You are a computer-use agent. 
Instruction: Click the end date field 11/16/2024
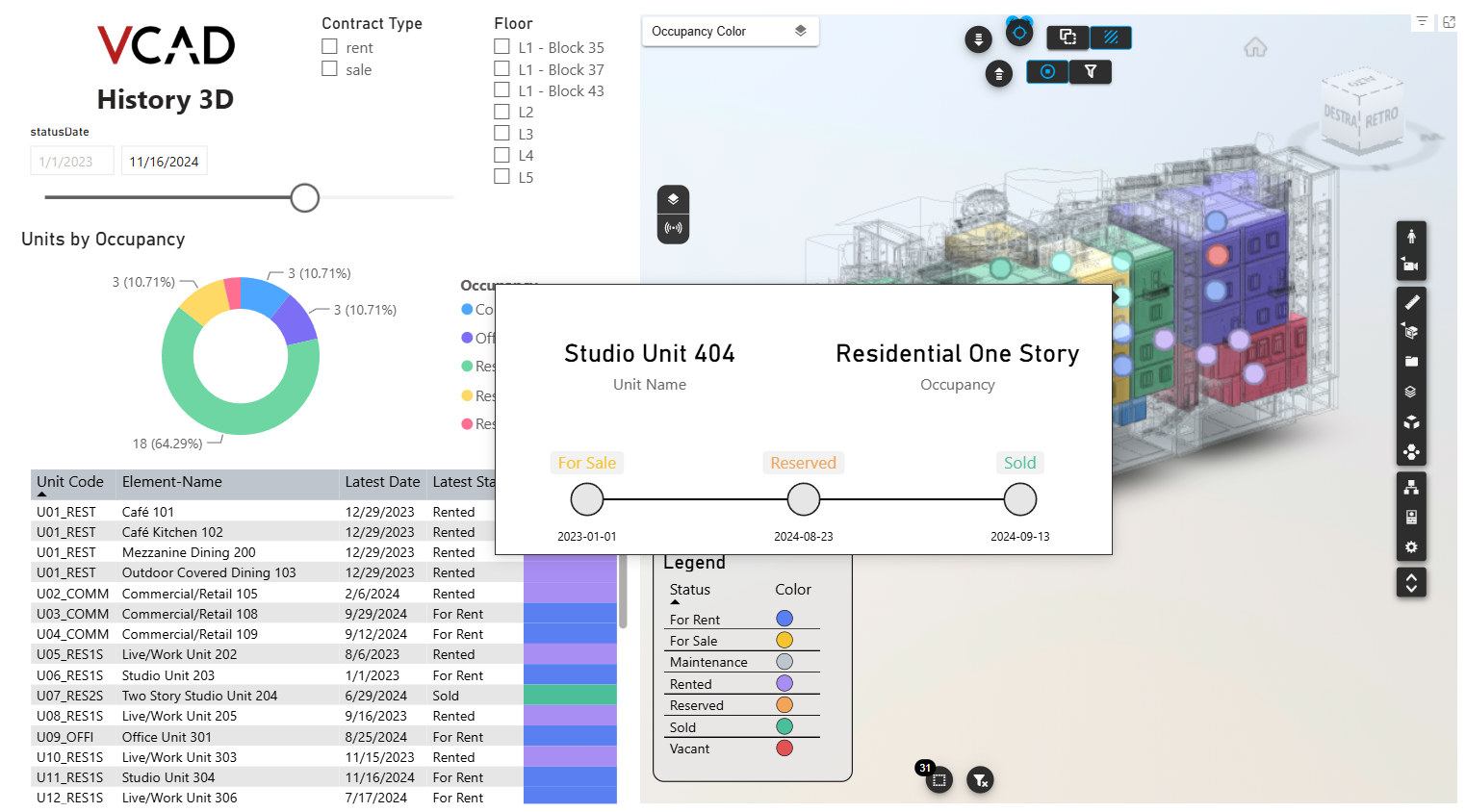coord(165,161)
